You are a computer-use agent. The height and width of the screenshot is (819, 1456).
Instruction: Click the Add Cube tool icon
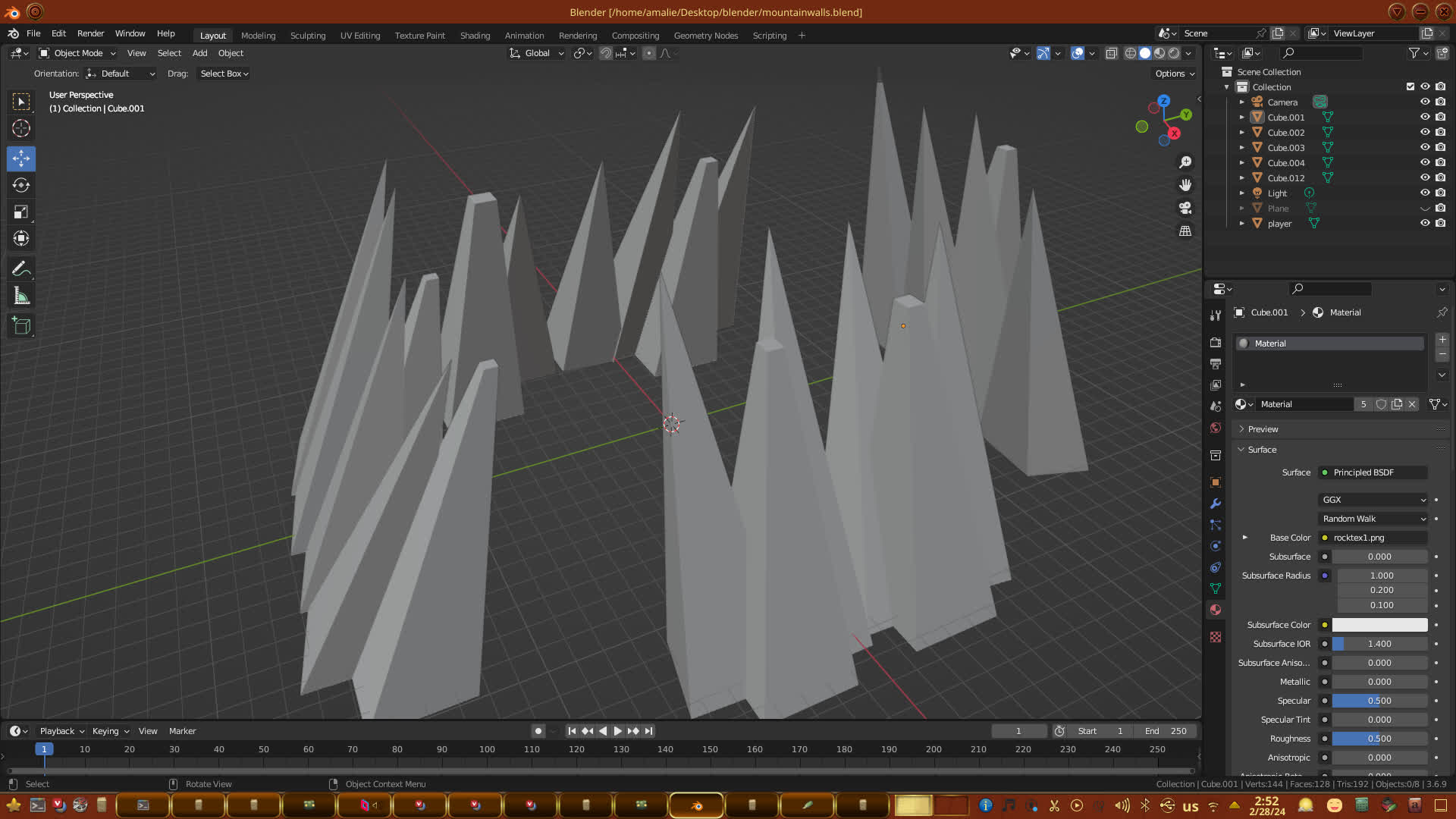(x=21, y=326)
